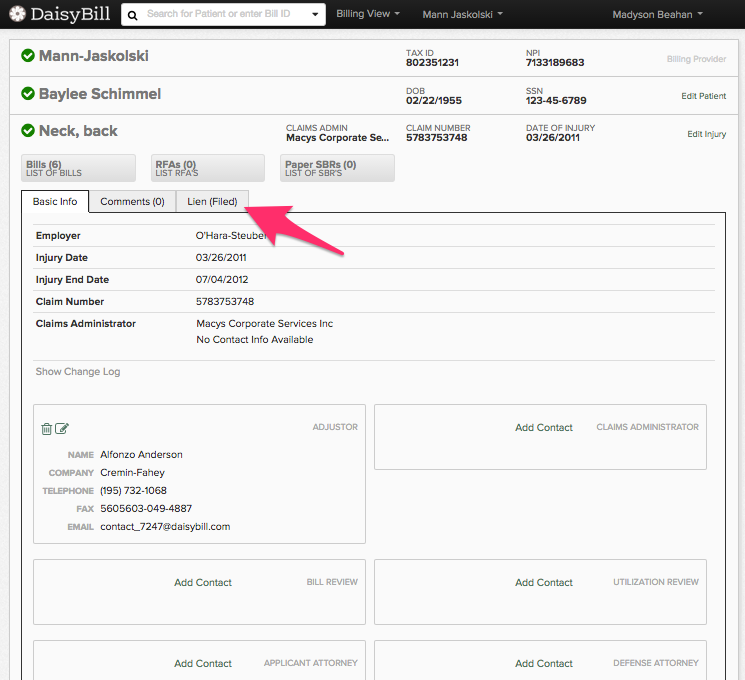Click adjustor telephone (195) 732-1068
Viewport: 745px width, 680px height.
[x=134, y=490]
